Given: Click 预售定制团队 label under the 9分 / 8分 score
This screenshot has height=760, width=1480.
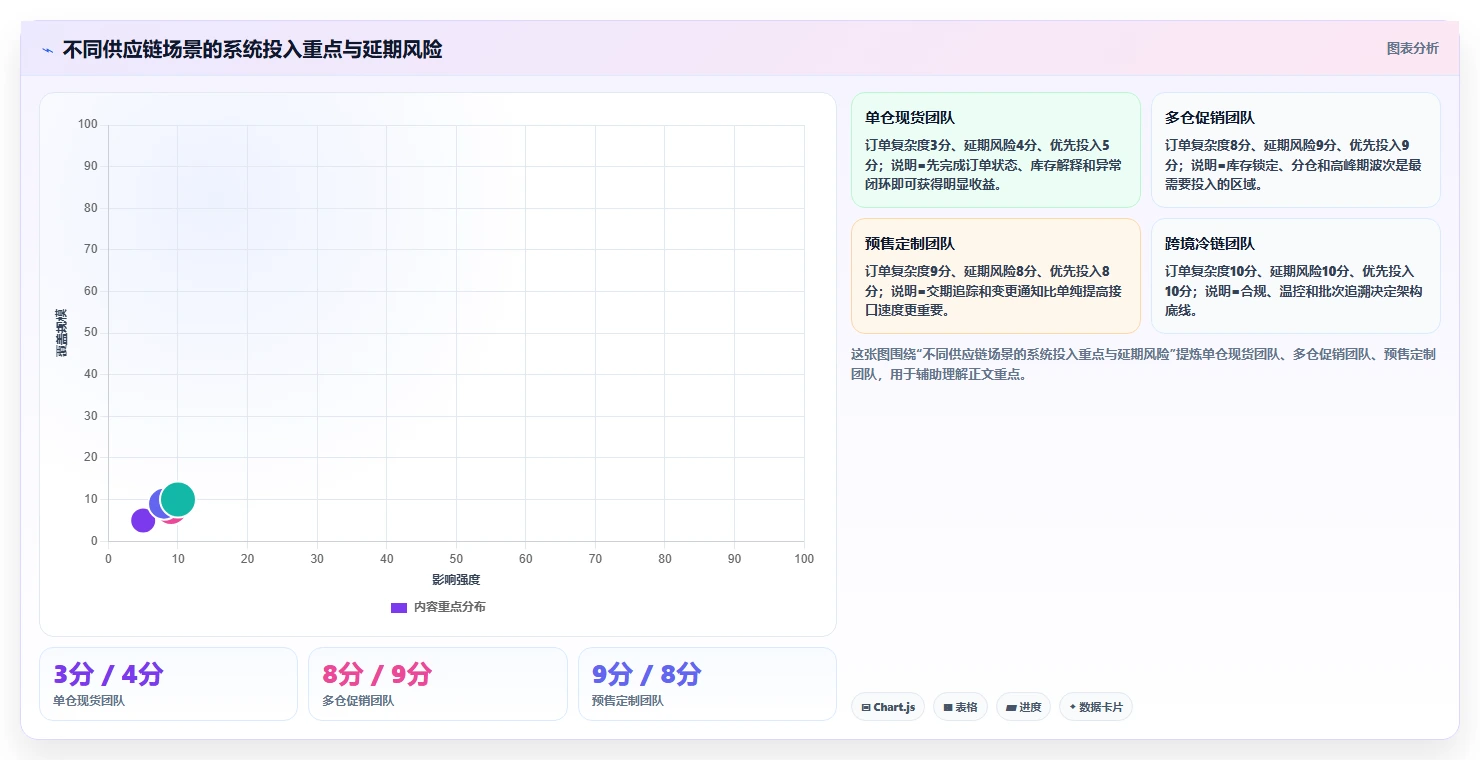Looking at the screenshot, I should coord(628,701).
